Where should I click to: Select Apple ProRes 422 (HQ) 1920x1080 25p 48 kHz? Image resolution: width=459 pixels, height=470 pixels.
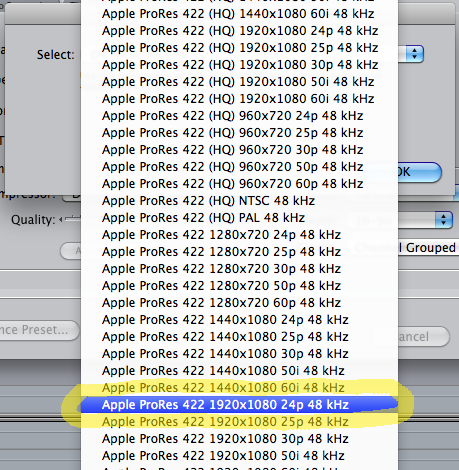pos(239,48)
